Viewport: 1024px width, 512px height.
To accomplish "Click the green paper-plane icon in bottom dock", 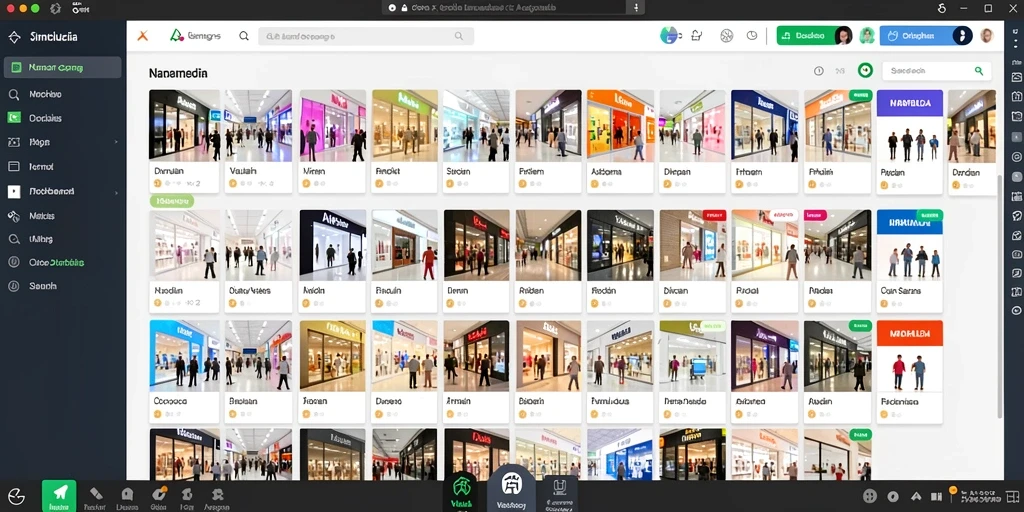I will 59,496.
